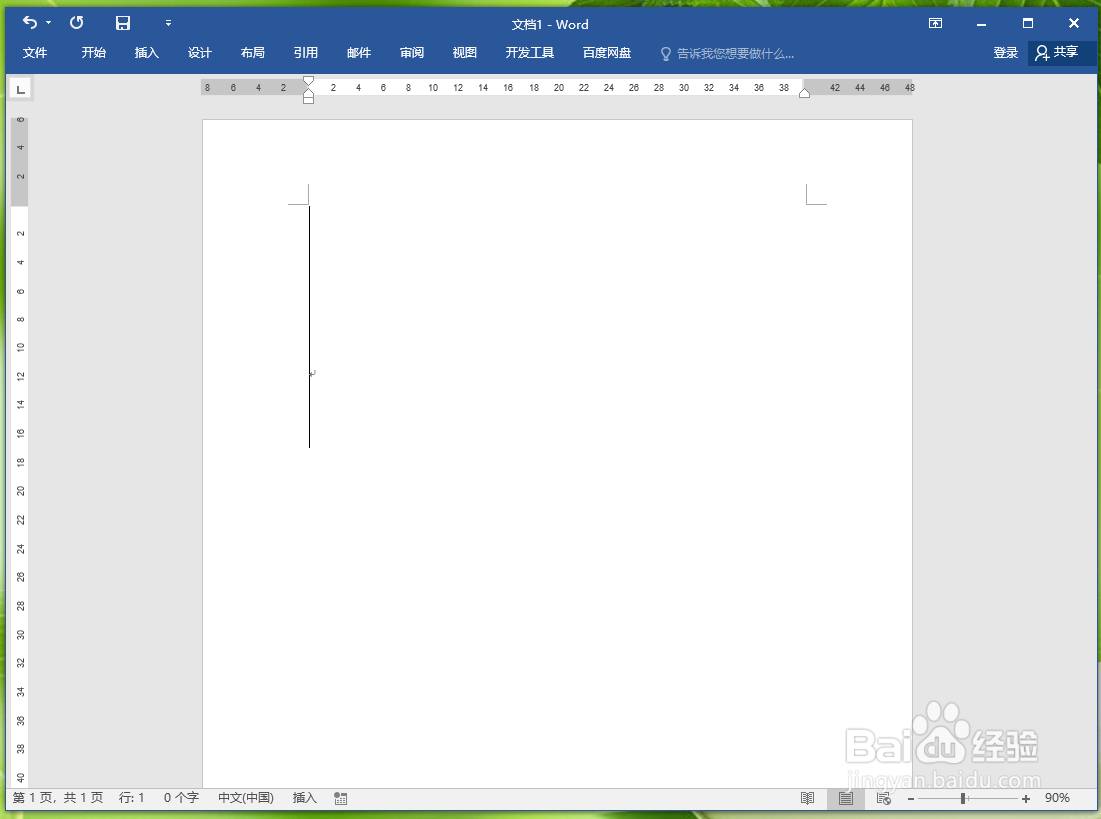Click the 告诉我您想要做什么 search box
The image size is (1101, 819).
tap(735, 53)
